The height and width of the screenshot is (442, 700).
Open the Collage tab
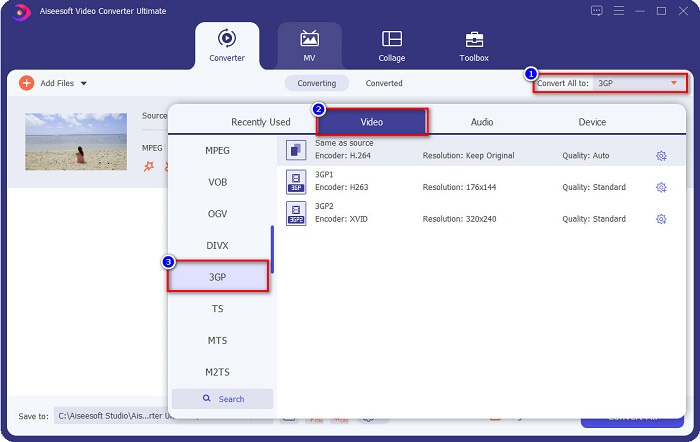tap(392, 46)
